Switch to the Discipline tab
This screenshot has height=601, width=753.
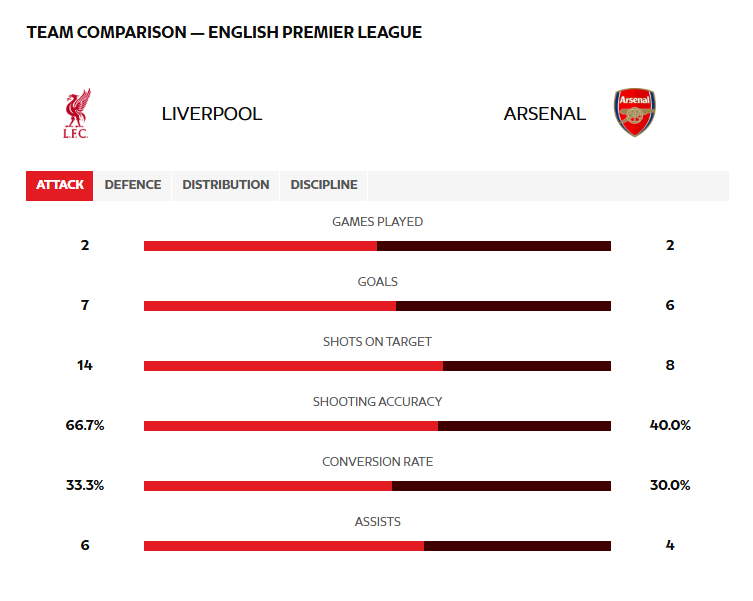tap(324, 185)
